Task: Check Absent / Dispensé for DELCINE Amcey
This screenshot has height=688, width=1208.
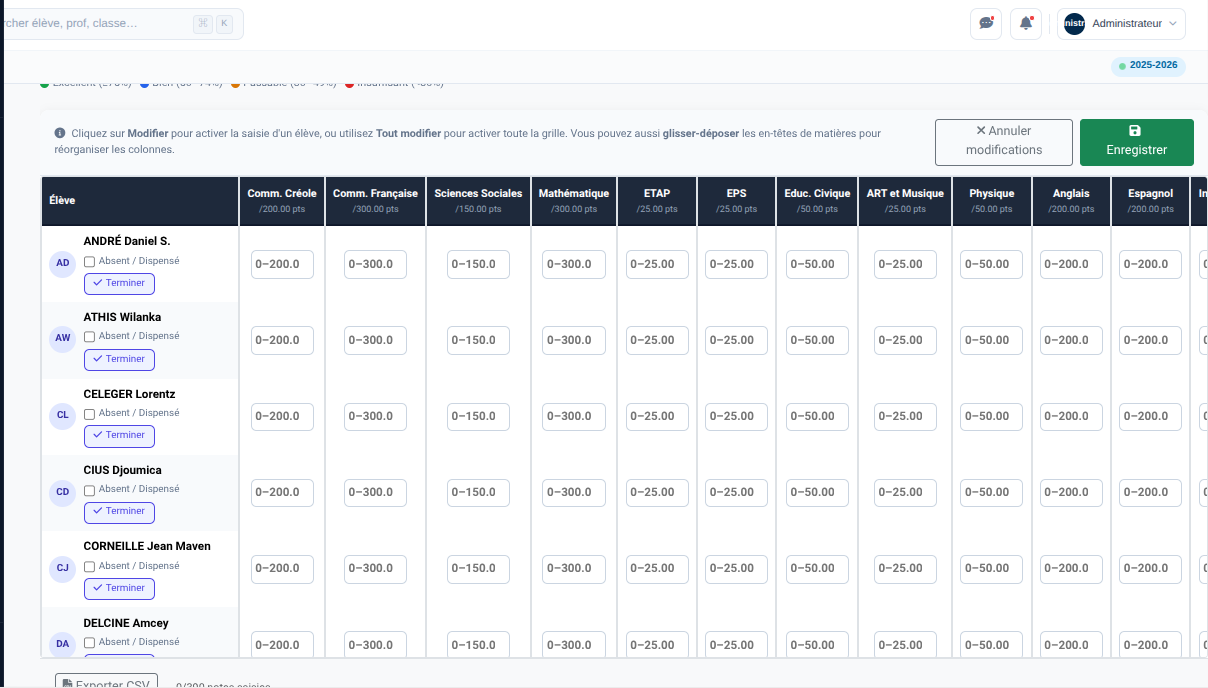Action: (x=89, y=642)
